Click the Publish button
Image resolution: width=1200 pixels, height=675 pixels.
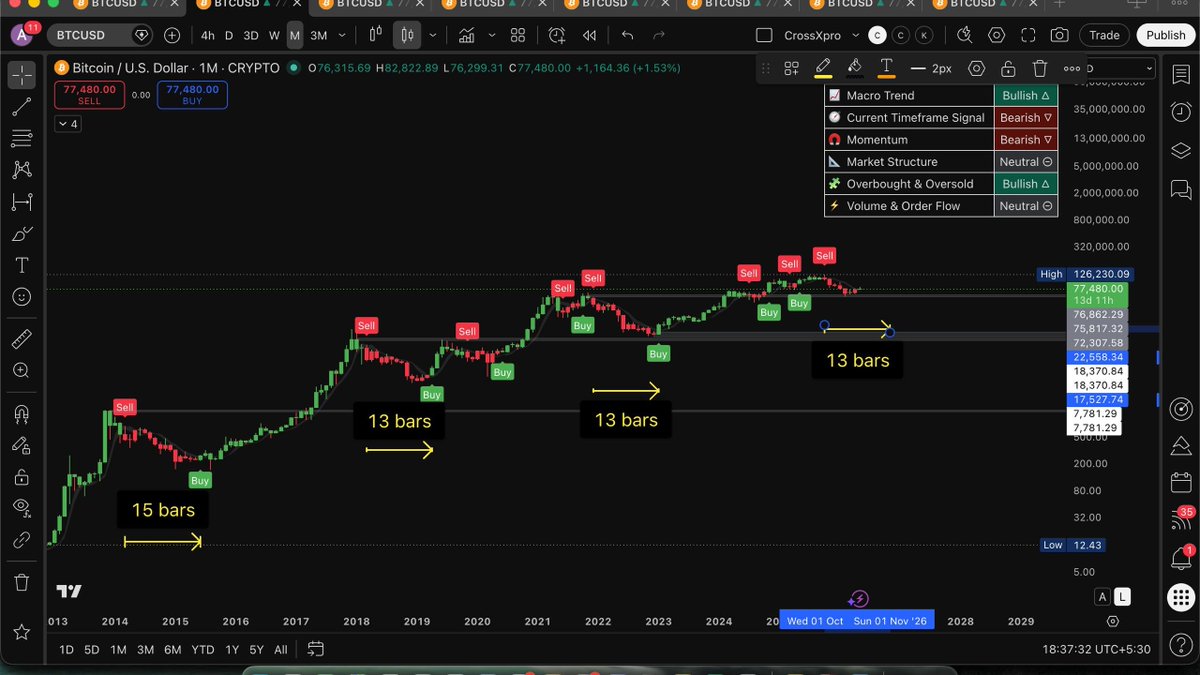click(1166, 35)
